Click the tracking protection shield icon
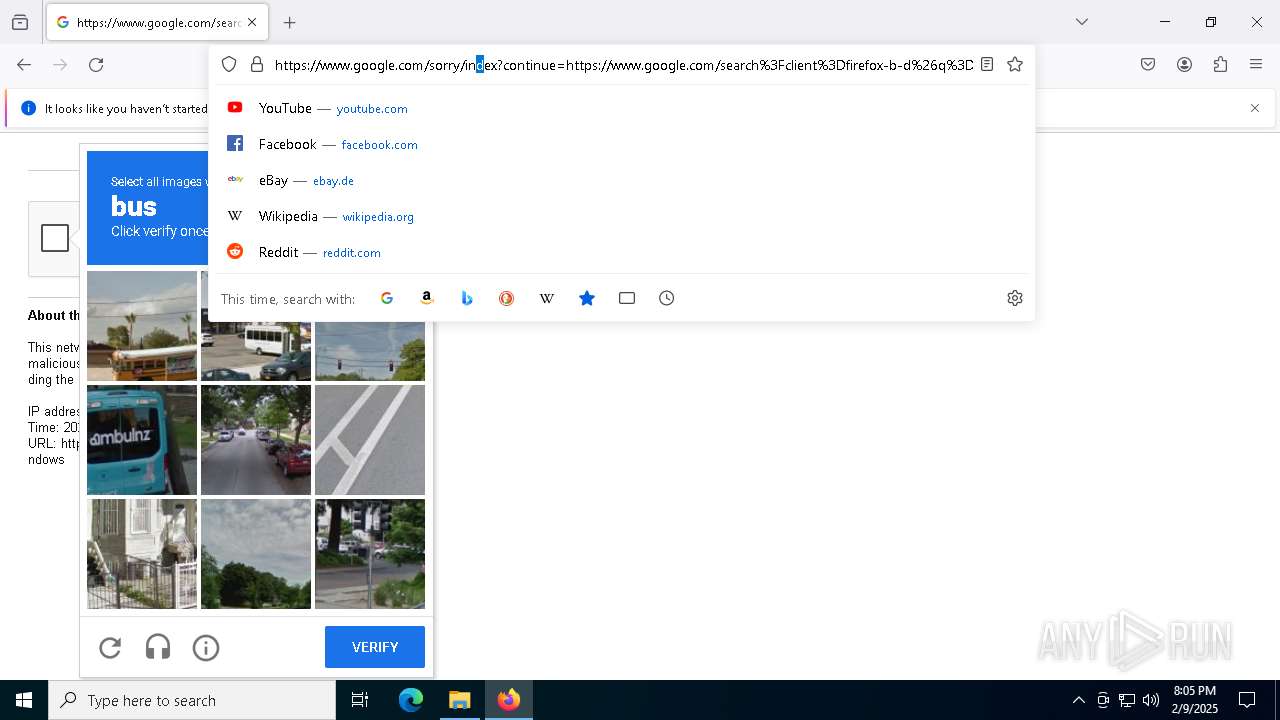 [x=229, y=65]
